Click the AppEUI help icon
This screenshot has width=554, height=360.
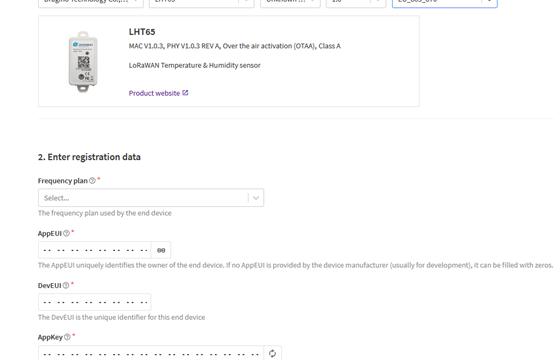coord(66,233)
